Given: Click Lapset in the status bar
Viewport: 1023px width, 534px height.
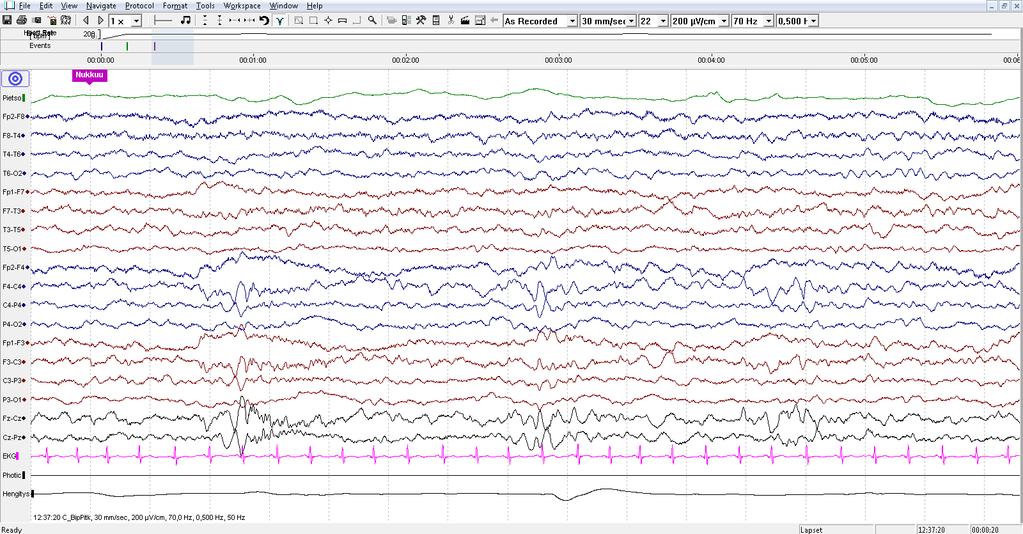Looking at the screenshot, I should coord(812,530).
